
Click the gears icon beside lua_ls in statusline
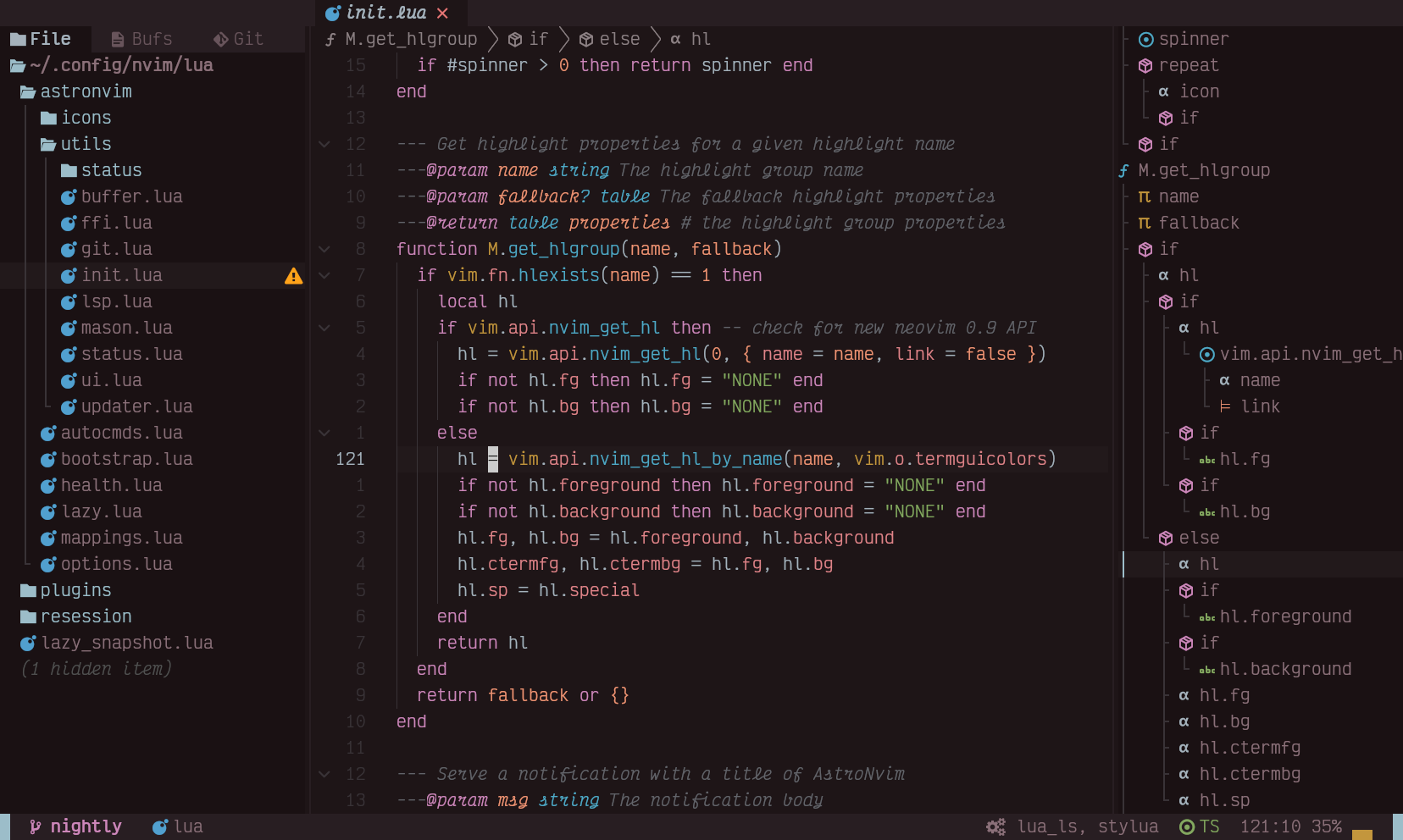coord(995,826)
